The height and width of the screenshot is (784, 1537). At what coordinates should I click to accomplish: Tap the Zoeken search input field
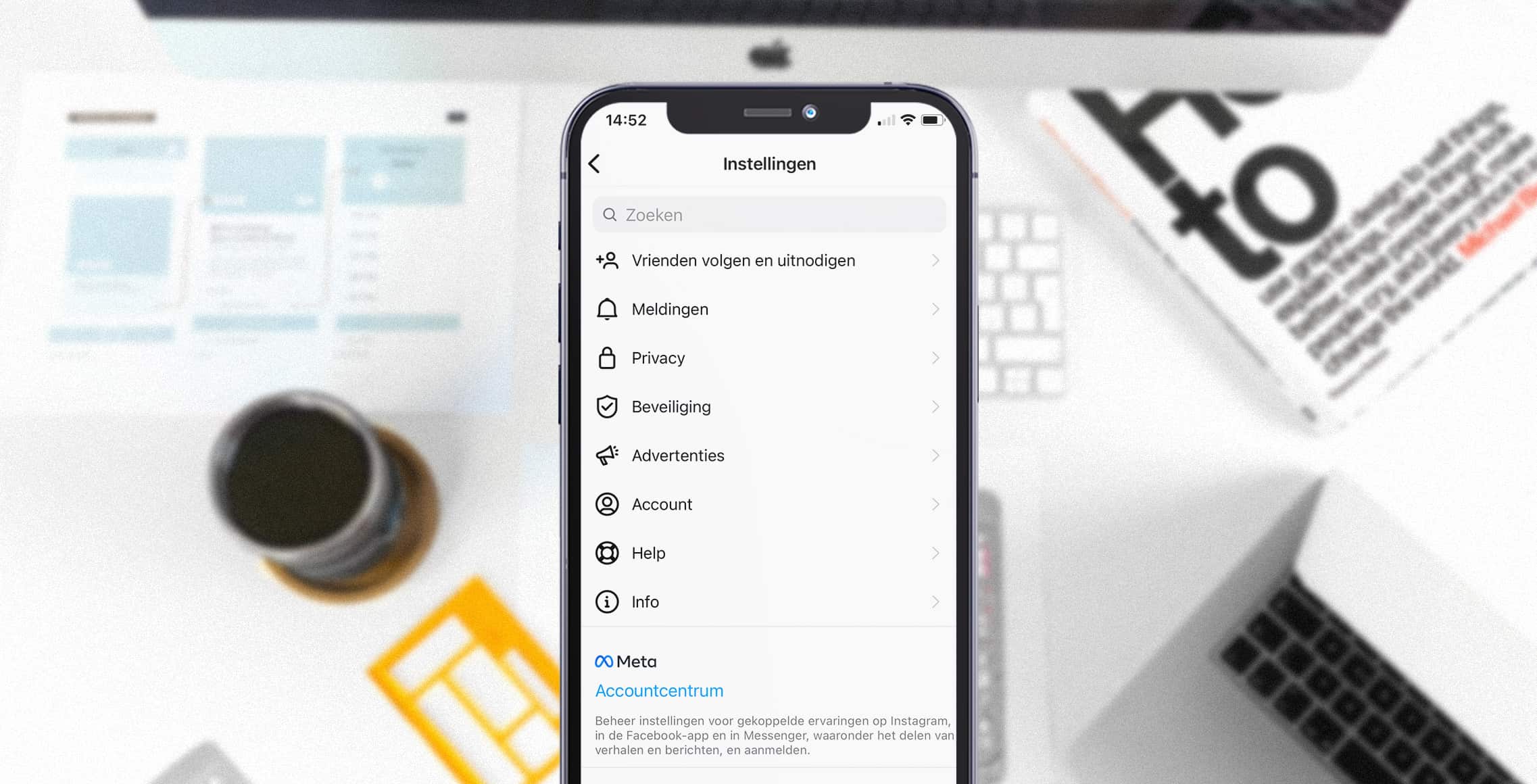[770, 214]
